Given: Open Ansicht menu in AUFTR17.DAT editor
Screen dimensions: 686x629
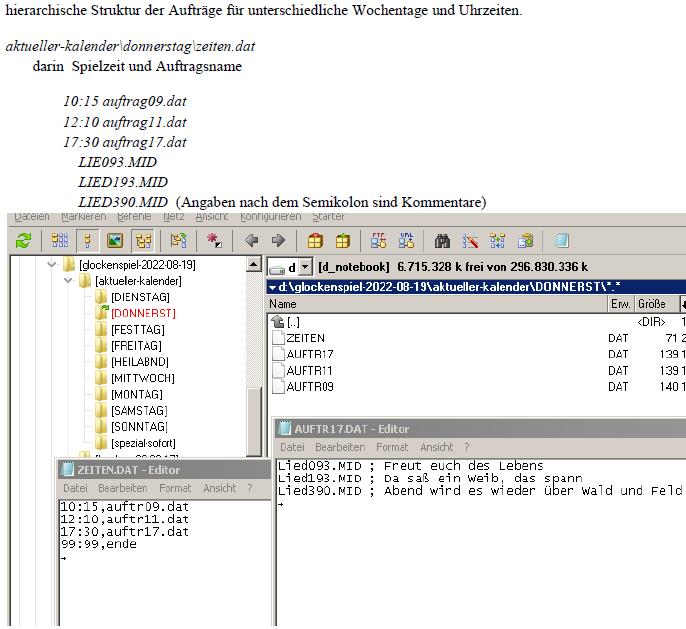Looking at the screenshot, I should (437, 447).
